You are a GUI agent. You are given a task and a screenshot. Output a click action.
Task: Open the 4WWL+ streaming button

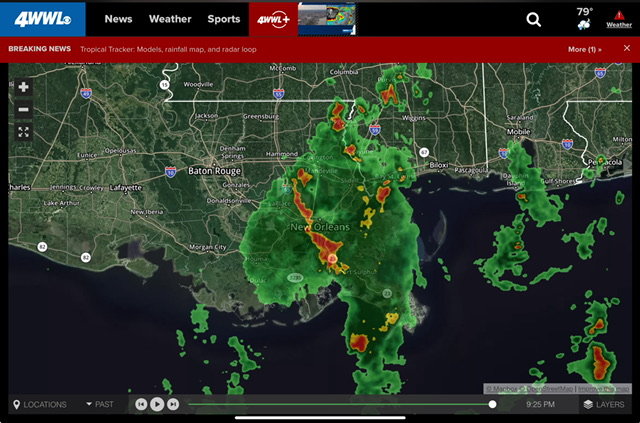click(273, 19)
